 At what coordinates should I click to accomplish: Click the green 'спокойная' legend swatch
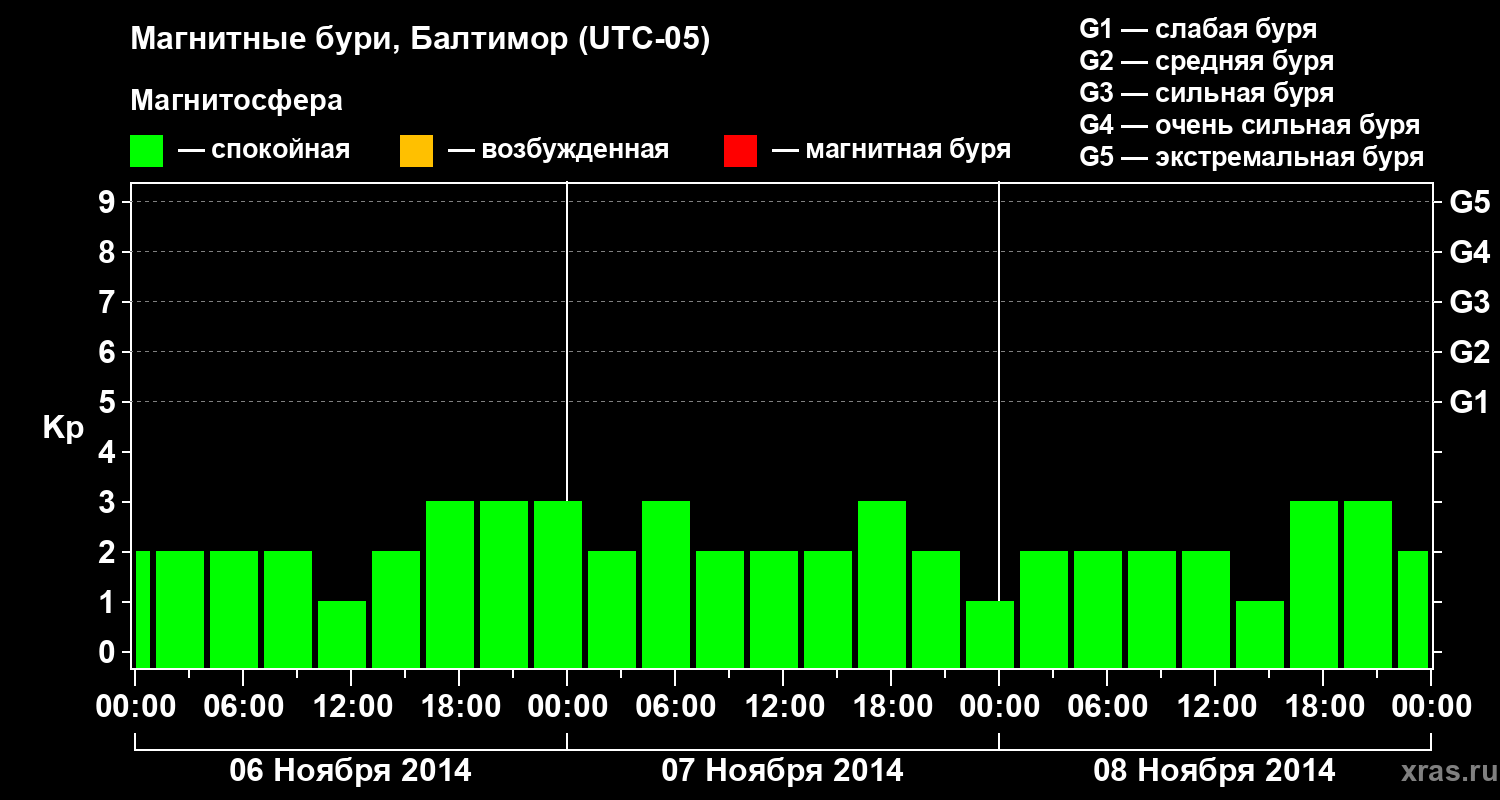tap(147, 151)
